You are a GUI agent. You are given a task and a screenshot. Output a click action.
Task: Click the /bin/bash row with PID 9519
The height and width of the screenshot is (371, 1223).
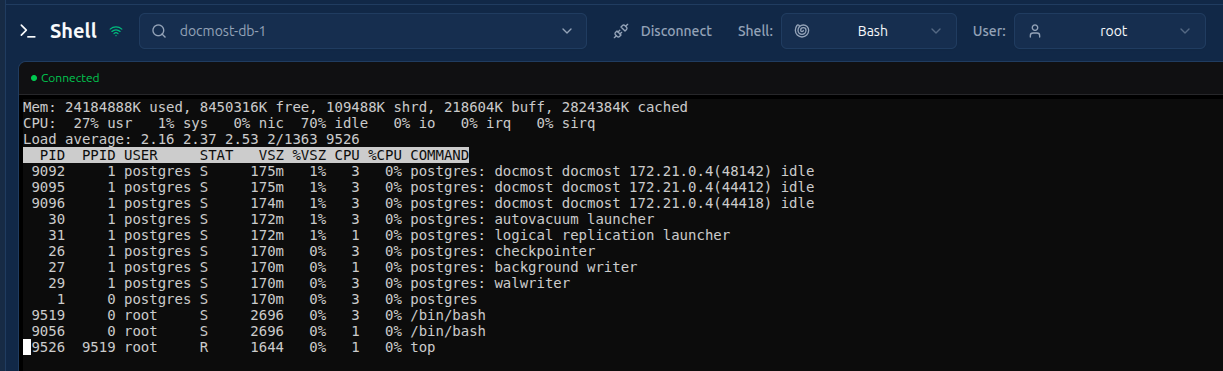[x=255, y=315]
